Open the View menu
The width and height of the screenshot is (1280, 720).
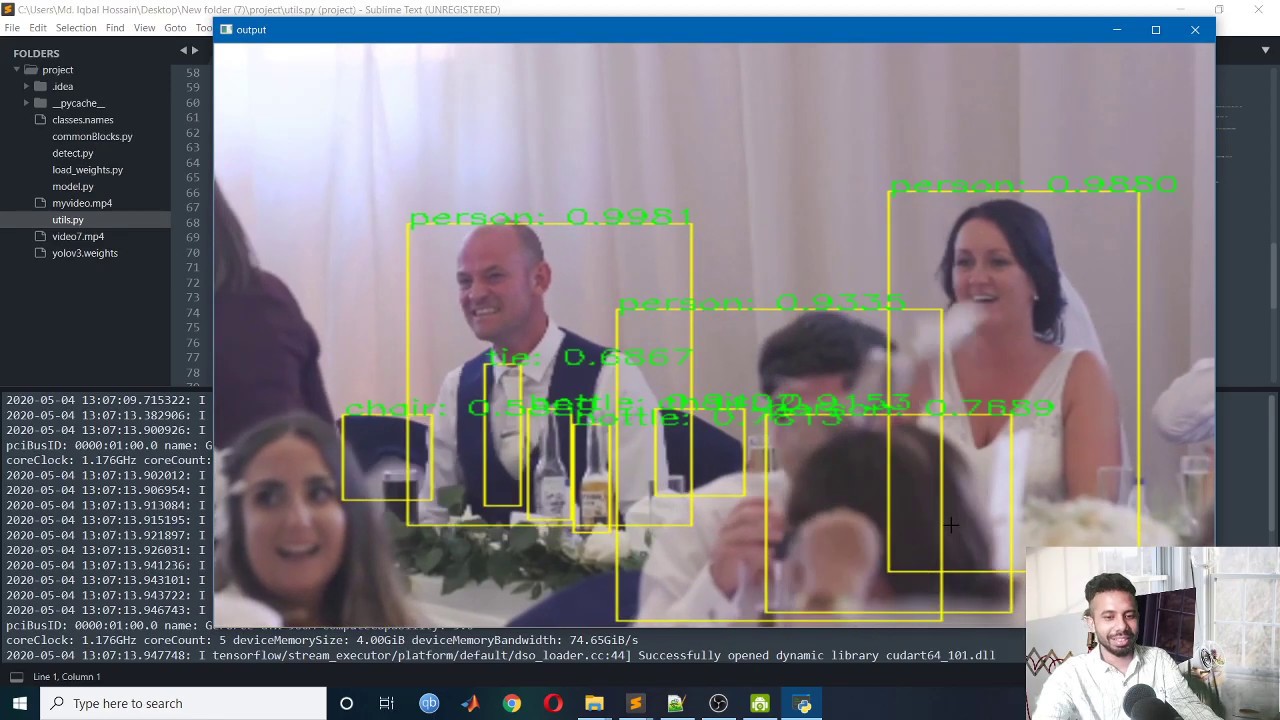point(144,28)
